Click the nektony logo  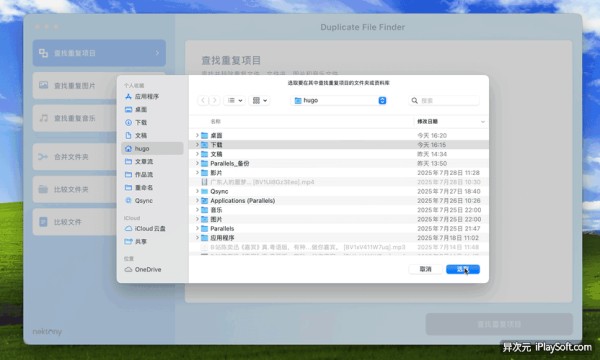[x=47, y=331]
